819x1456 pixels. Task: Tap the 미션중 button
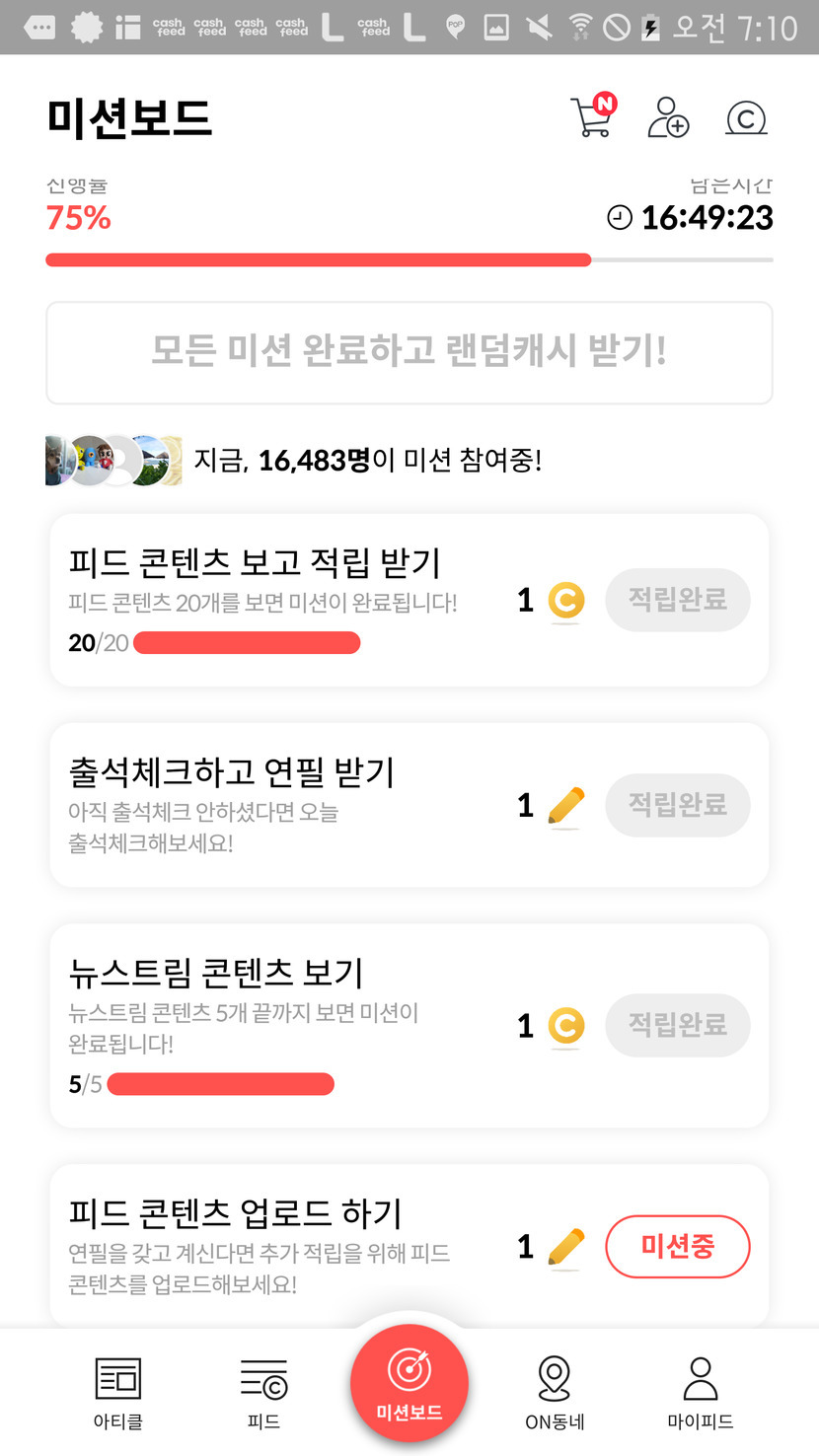click(x=677, y=1247)
